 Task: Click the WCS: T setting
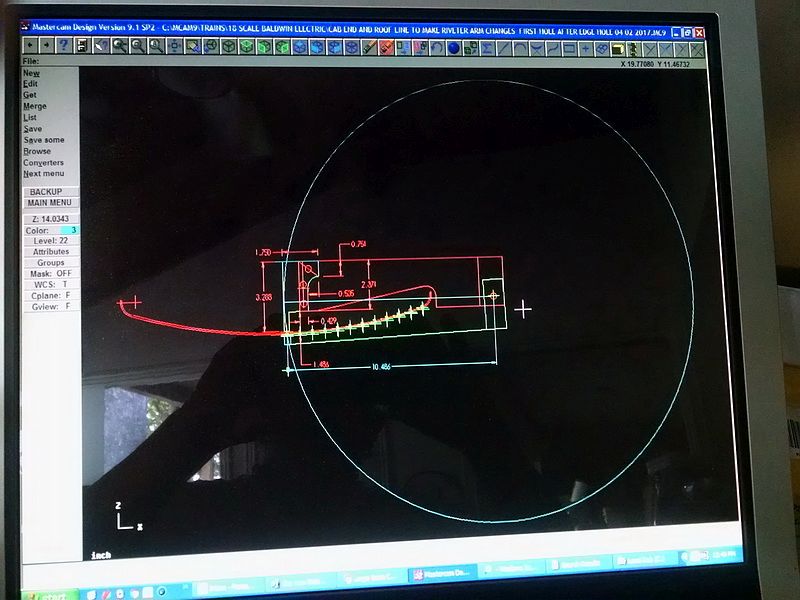coord(51,284)
